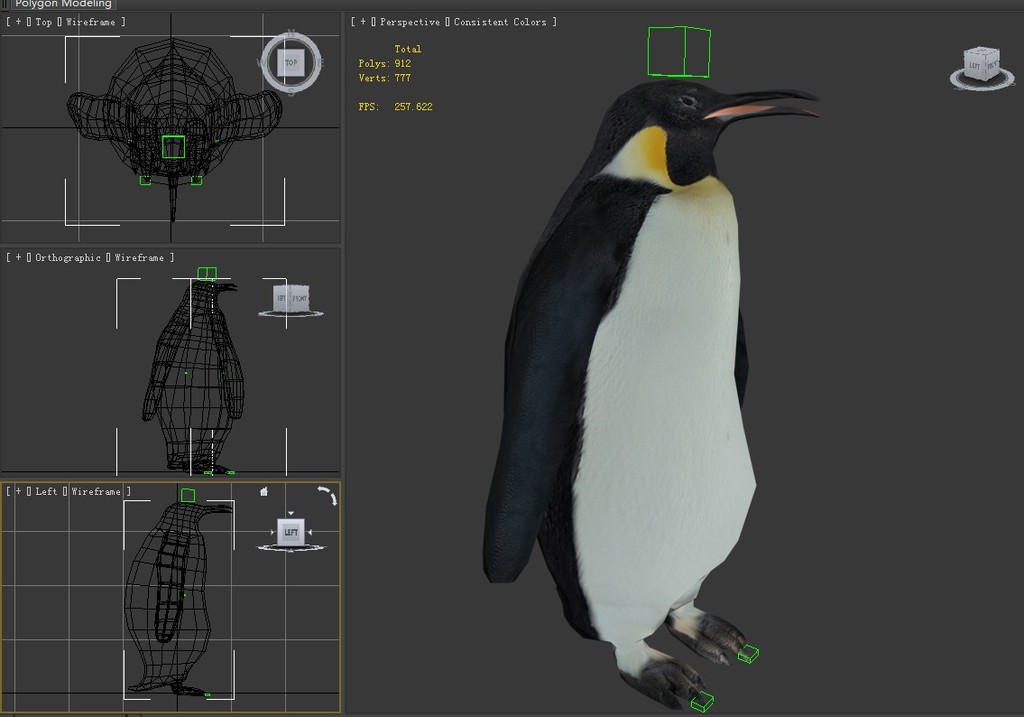
Task: Click the ViewCube Home icon in the Left viewport
Action: point(264,491)
